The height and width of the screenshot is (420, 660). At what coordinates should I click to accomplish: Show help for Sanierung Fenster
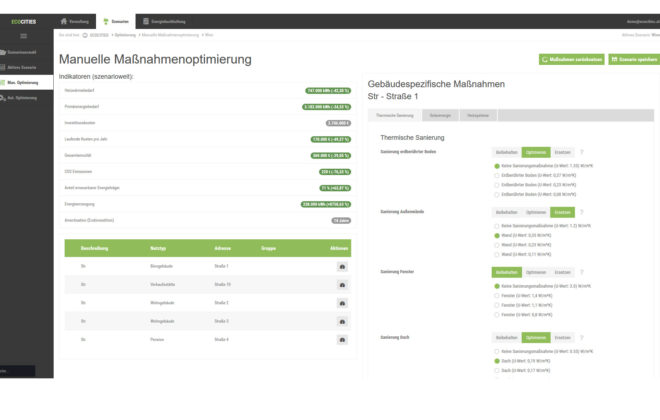[582, 272]
